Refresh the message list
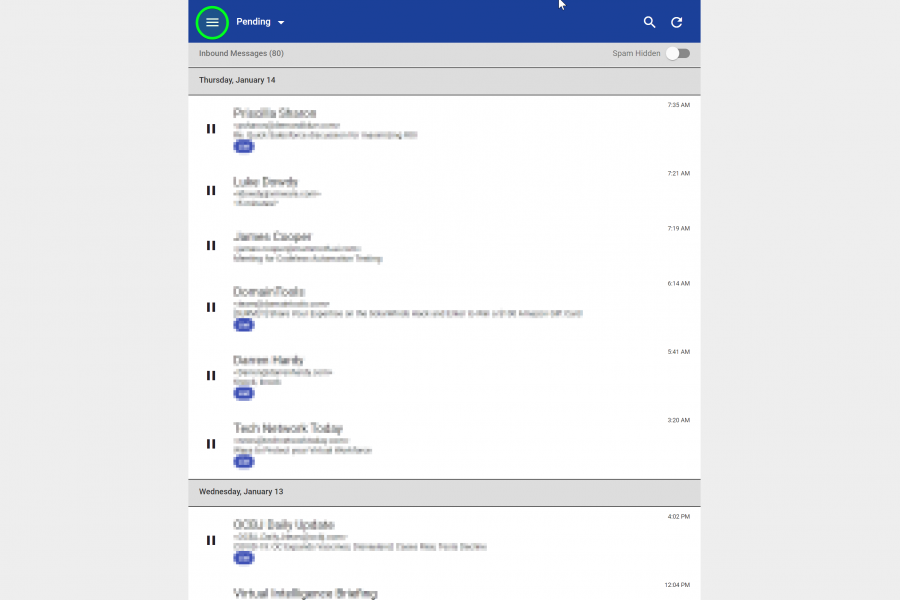This screenshot has width=900, height=600. (677, 22)
